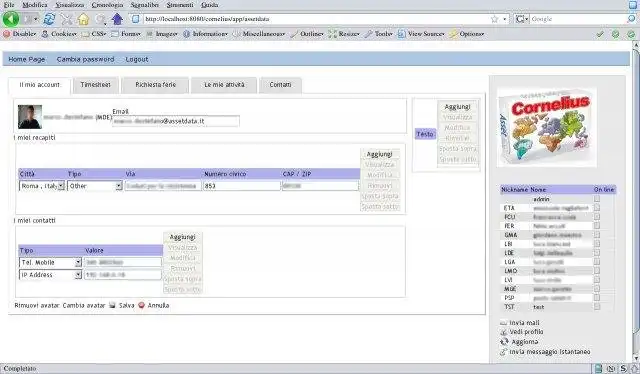The width and height of the screenshot is (640, 374).
Task: Open the IP Address type dropdown
Action: click(x=51, y=275)
